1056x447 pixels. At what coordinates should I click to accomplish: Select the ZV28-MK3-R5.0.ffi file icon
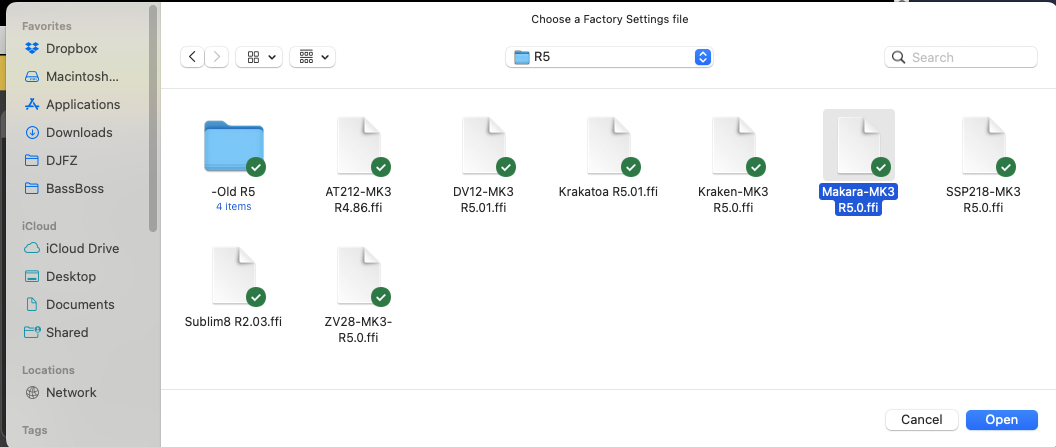click(358, 276)
